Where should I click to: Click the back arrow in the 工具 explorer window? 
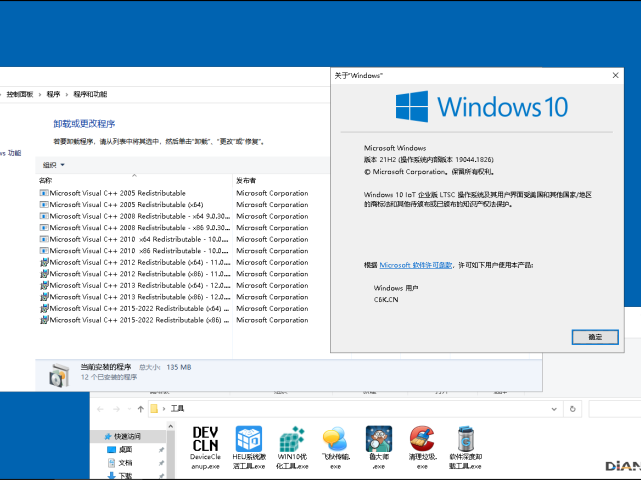coord(101,409)
